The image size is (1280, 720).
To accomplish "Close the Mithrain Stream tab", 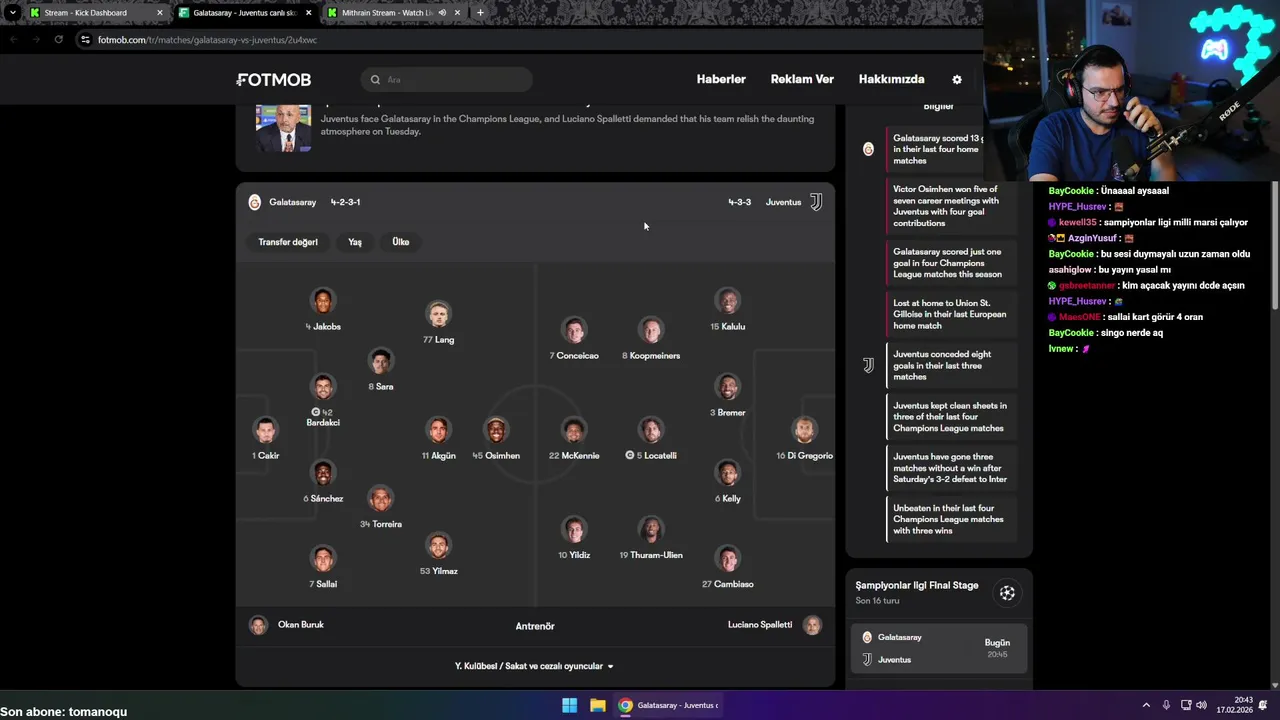I will (458, 13).
